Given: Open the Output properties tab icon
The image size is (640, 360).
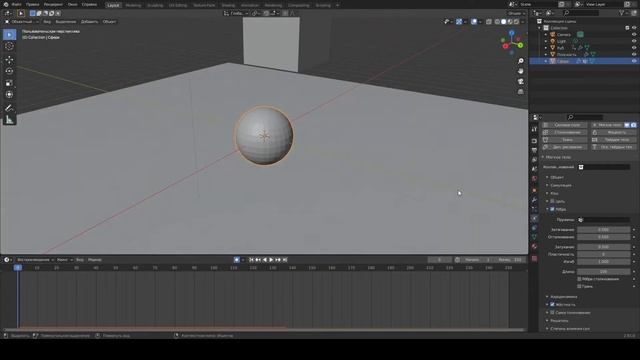Looking at the screenshot, I should tap(534, 150).
